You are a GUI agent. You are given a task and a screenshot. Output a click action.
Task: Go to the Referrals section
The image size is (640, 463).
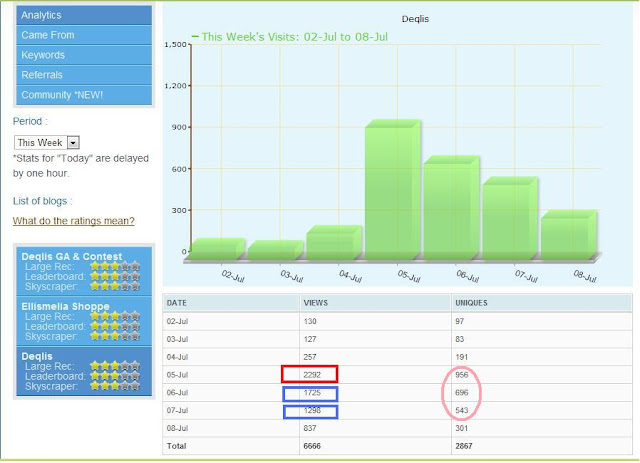pos(84,75)
